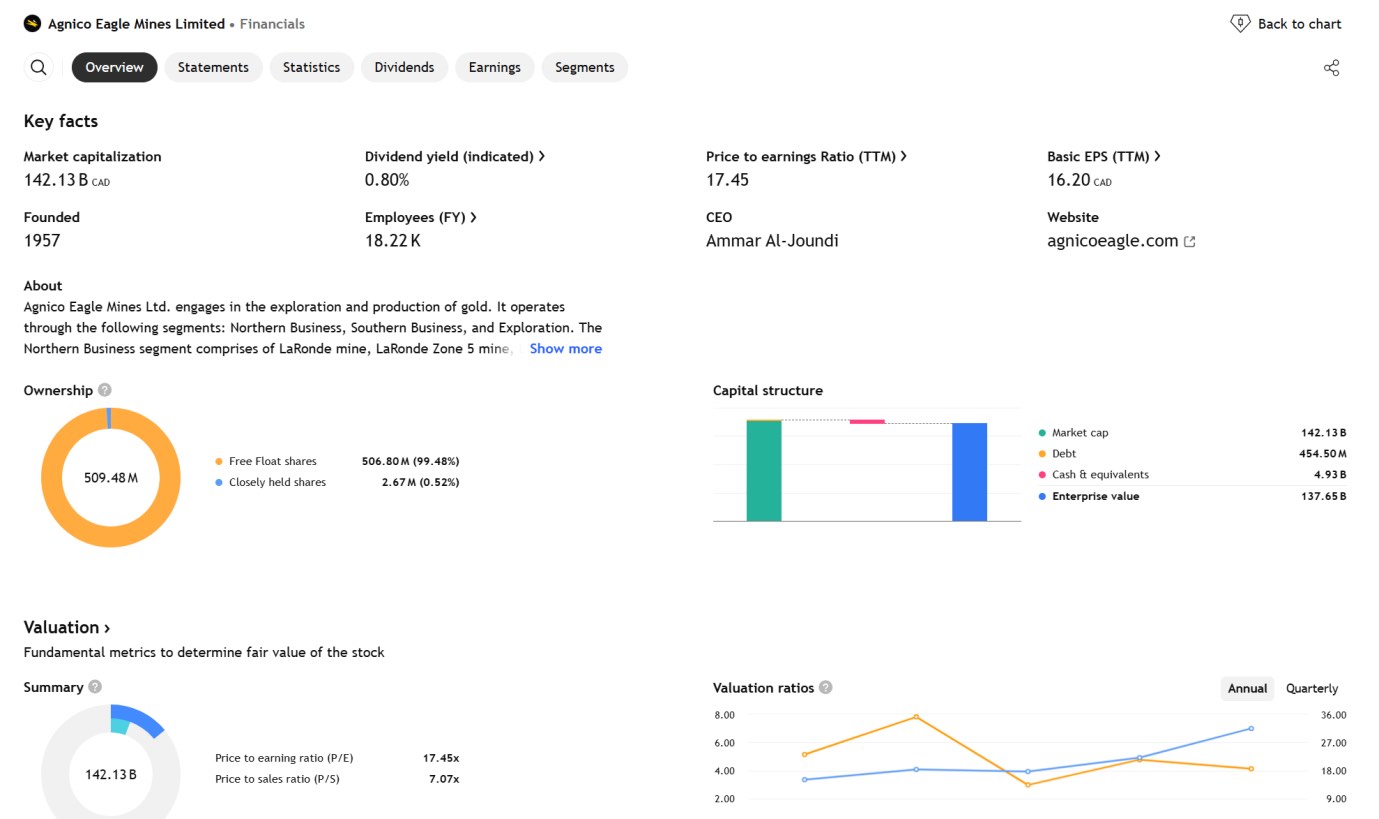
Task: Click the share icon at top right
Action: click(1331, 68)
